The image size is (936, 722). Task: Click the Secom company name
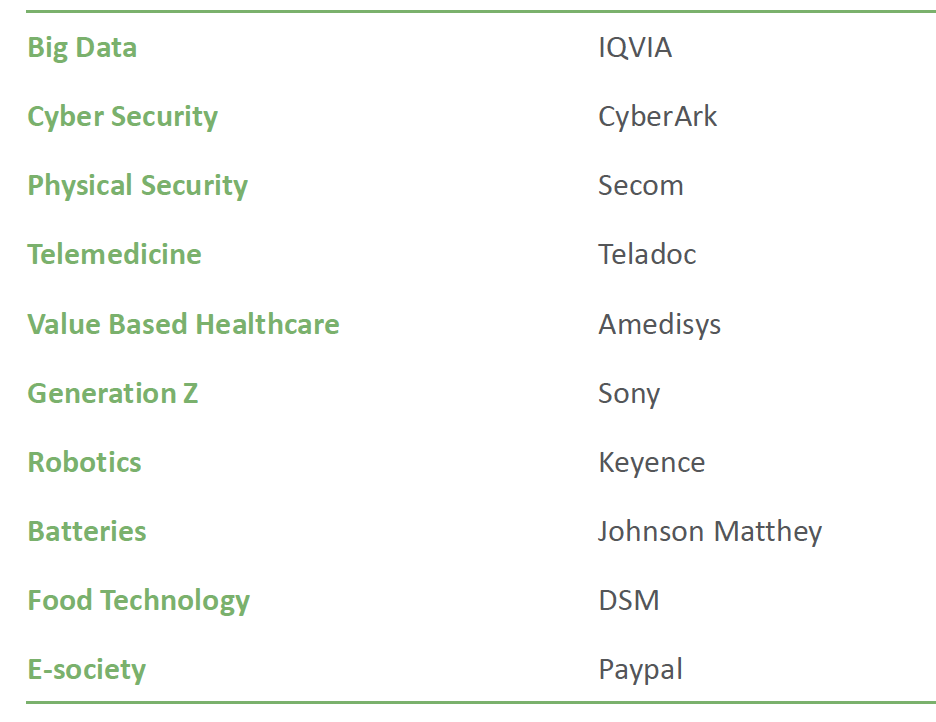pos(640,185)
